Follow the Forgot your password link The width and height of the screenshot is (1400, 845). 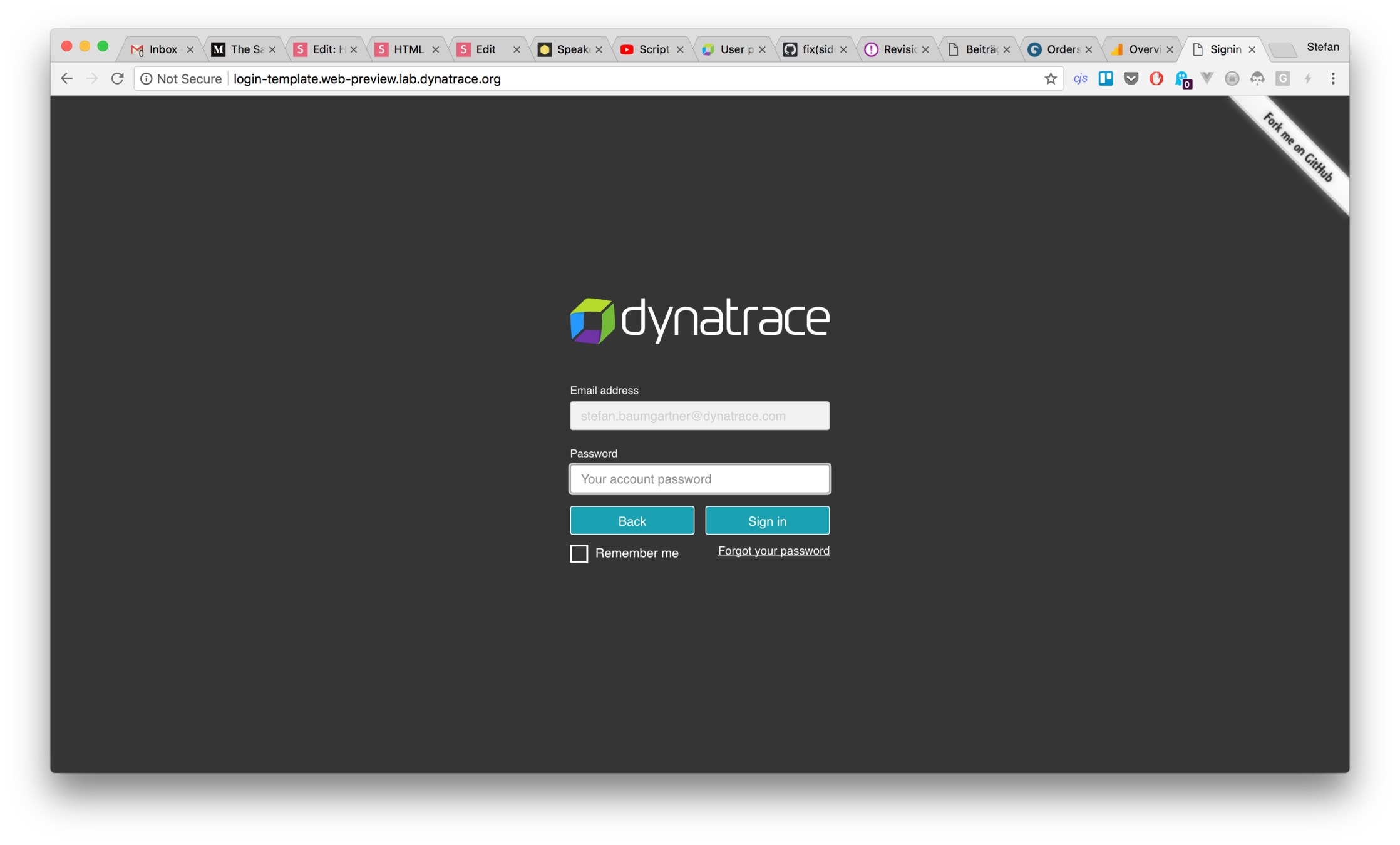pos(773,551)
